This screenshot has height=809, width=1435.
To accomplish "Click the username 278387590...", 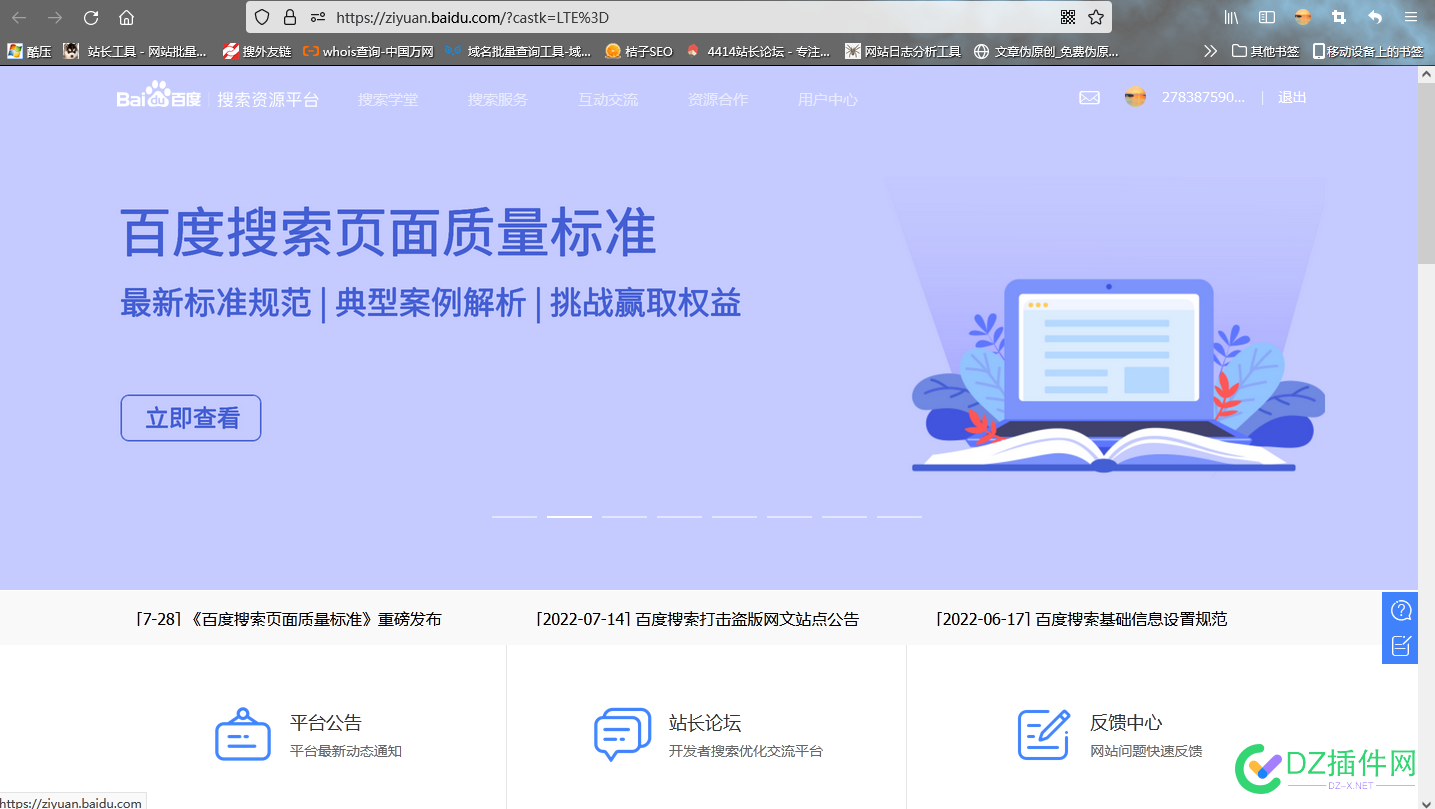I will [1204, 97].
